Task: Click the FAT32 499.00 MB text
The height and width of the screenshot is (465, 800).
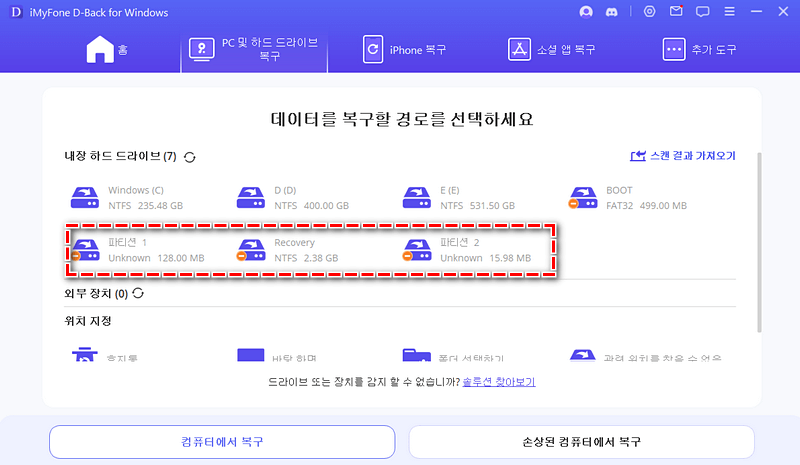Action: coord(646,206)
